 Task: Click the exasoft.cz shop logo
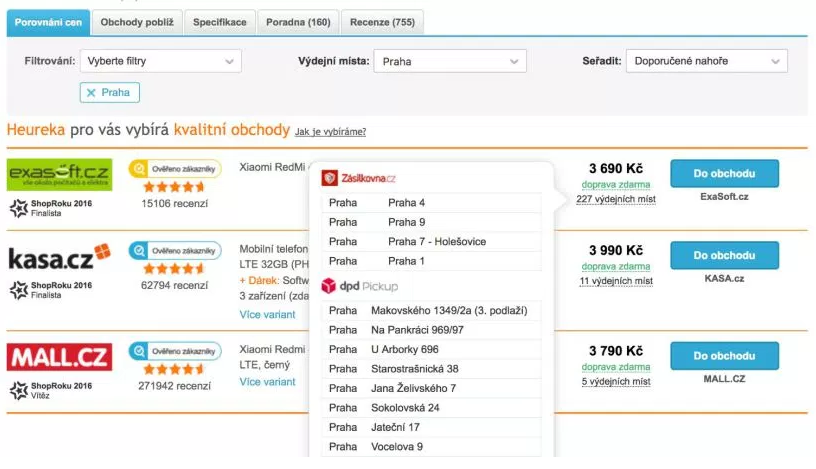click(x=59, y=174)
